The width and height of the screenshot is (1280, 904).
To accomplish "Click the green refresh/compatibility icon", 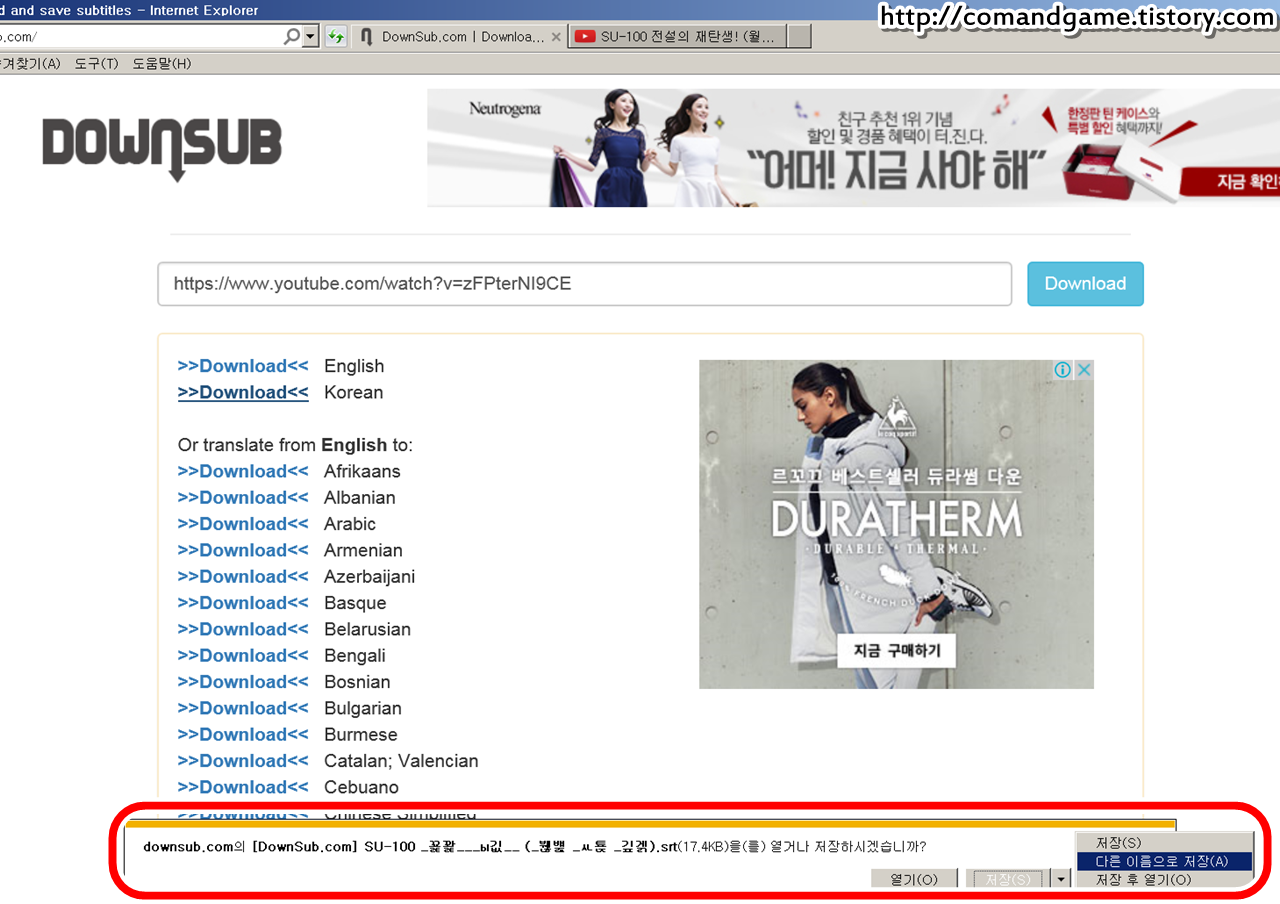I will (x=336, y=37).
